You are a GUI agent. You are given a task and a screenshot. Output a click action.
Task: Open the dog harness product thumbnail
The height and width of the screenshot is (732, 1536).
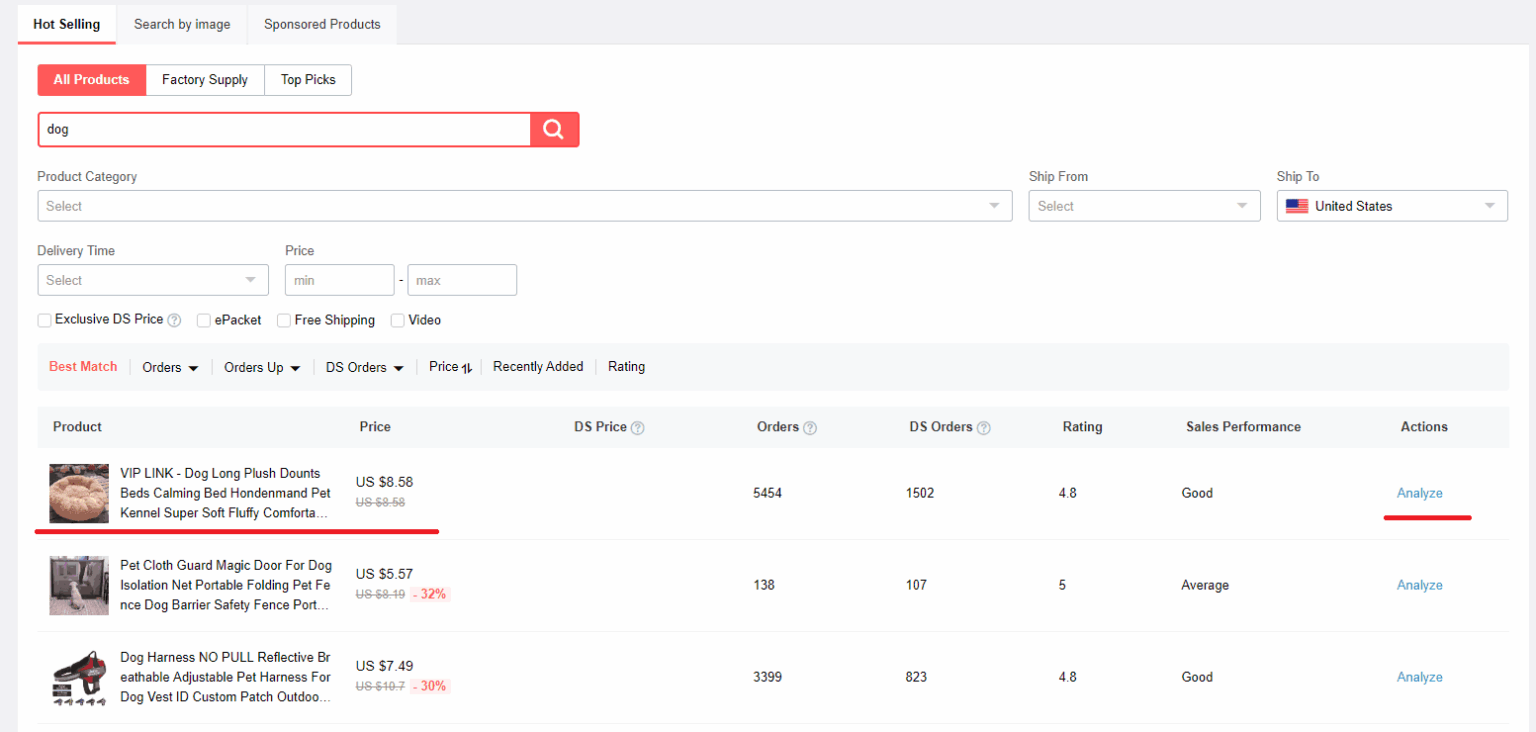(79, 678)
